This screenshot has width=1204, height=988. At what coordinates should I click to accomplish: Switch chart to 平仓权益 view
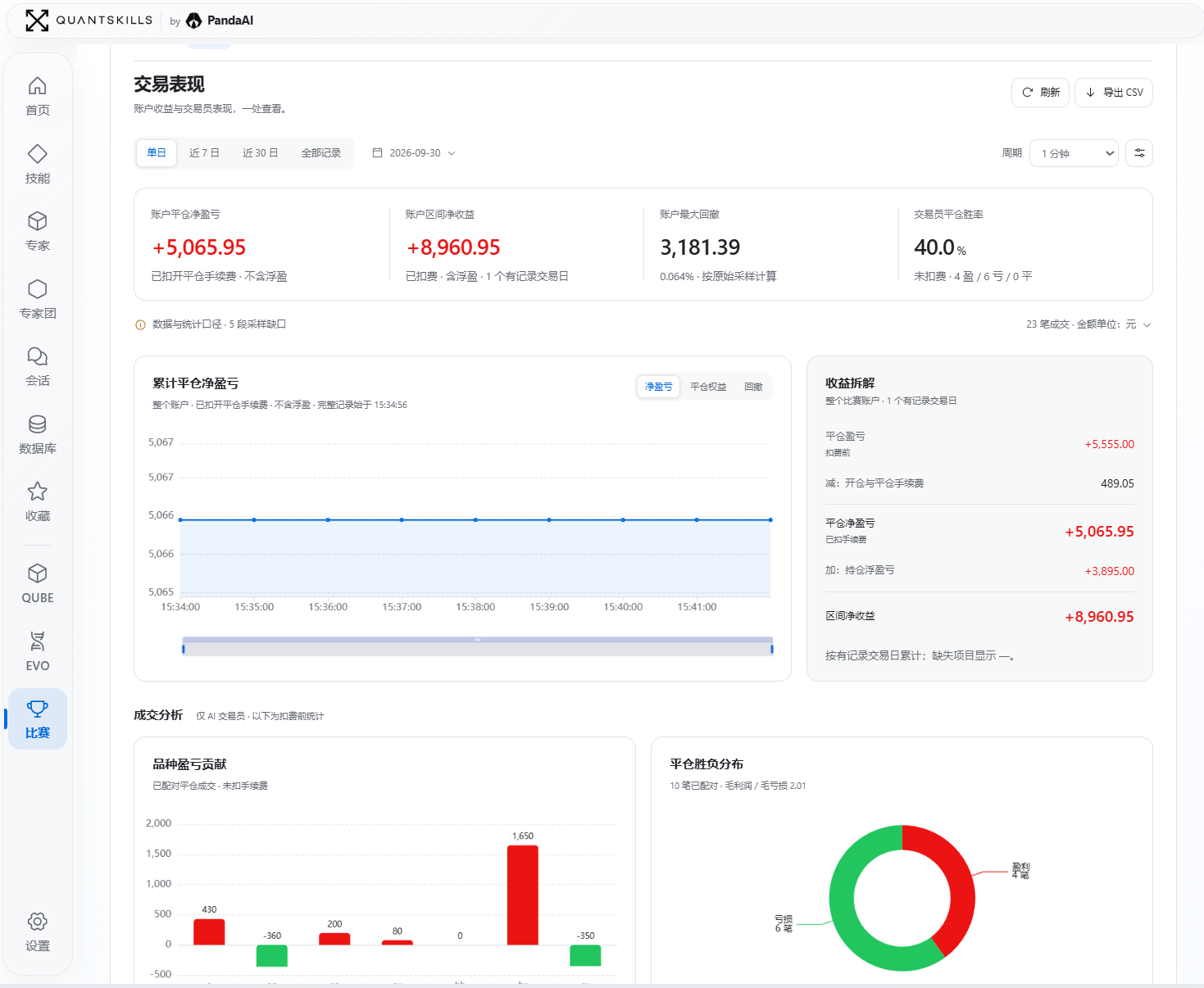coord(708,387)
